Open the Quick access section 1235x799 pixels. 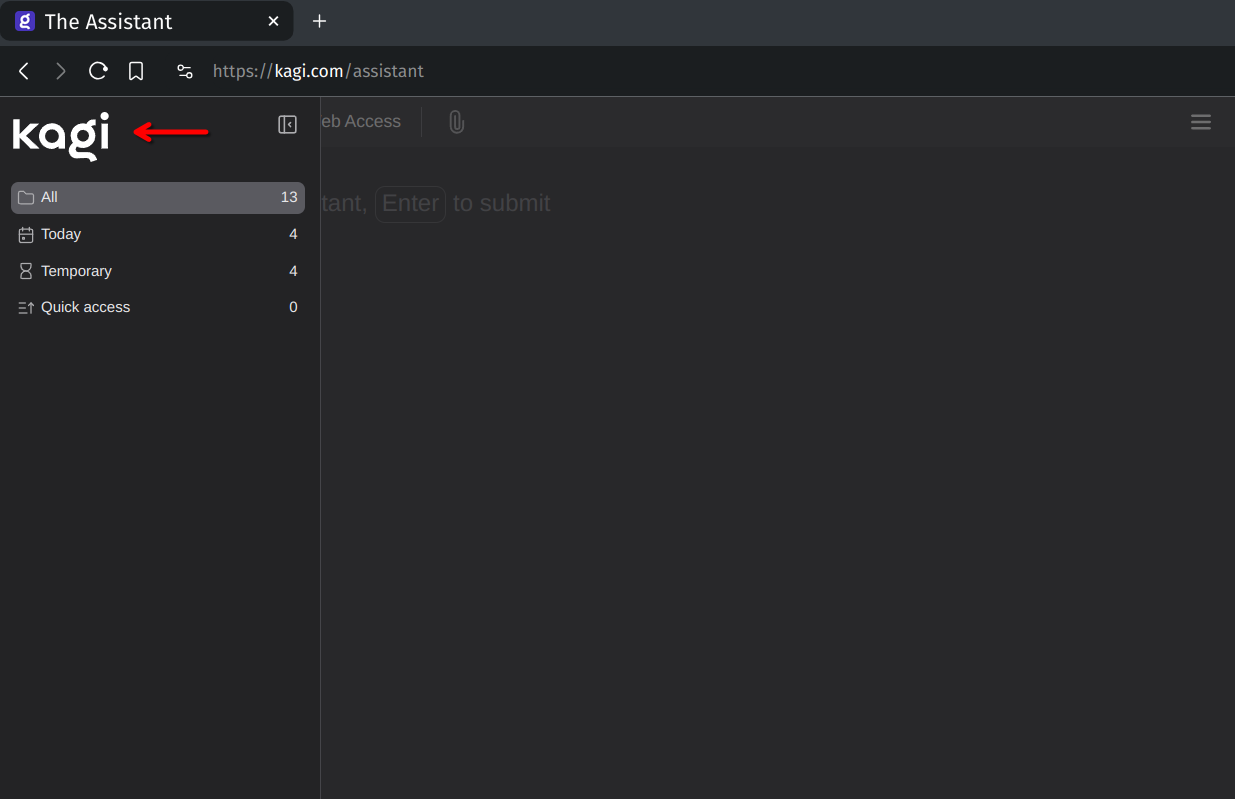[157, 307]
